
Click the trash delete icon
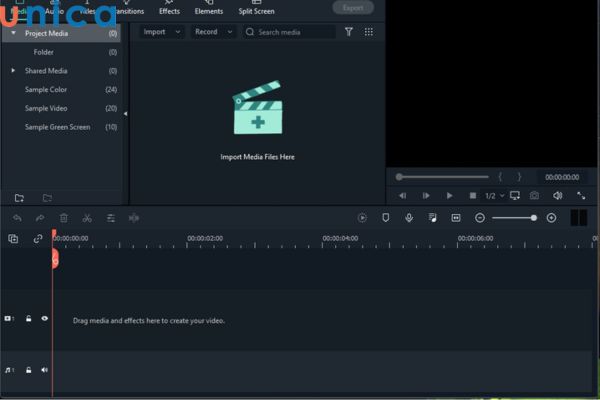[64, 218]
